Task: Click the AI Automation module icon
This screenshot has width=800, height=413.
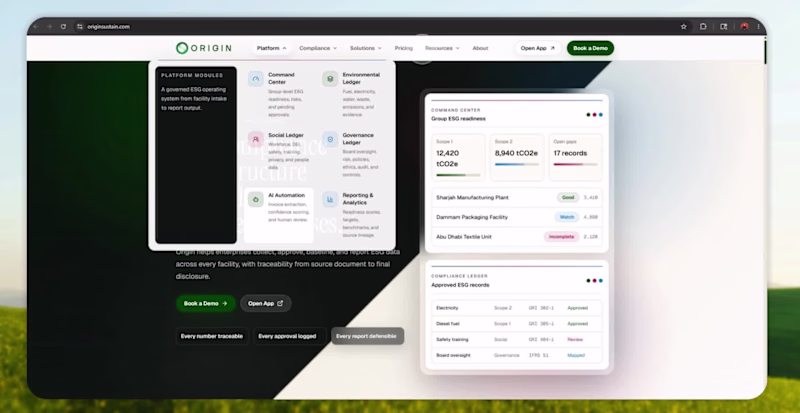Action: point(256,199)
